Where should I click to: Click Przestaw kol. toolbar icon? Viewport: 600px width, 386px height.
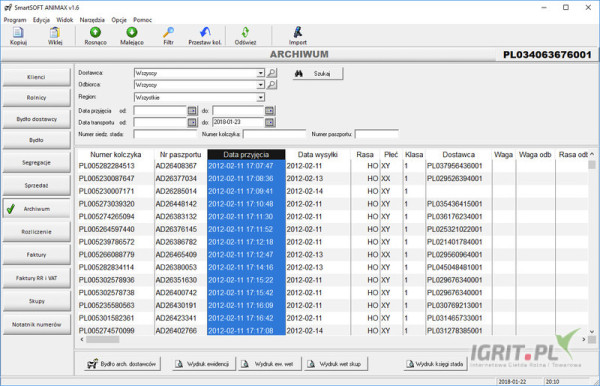[x=205, y=33]
